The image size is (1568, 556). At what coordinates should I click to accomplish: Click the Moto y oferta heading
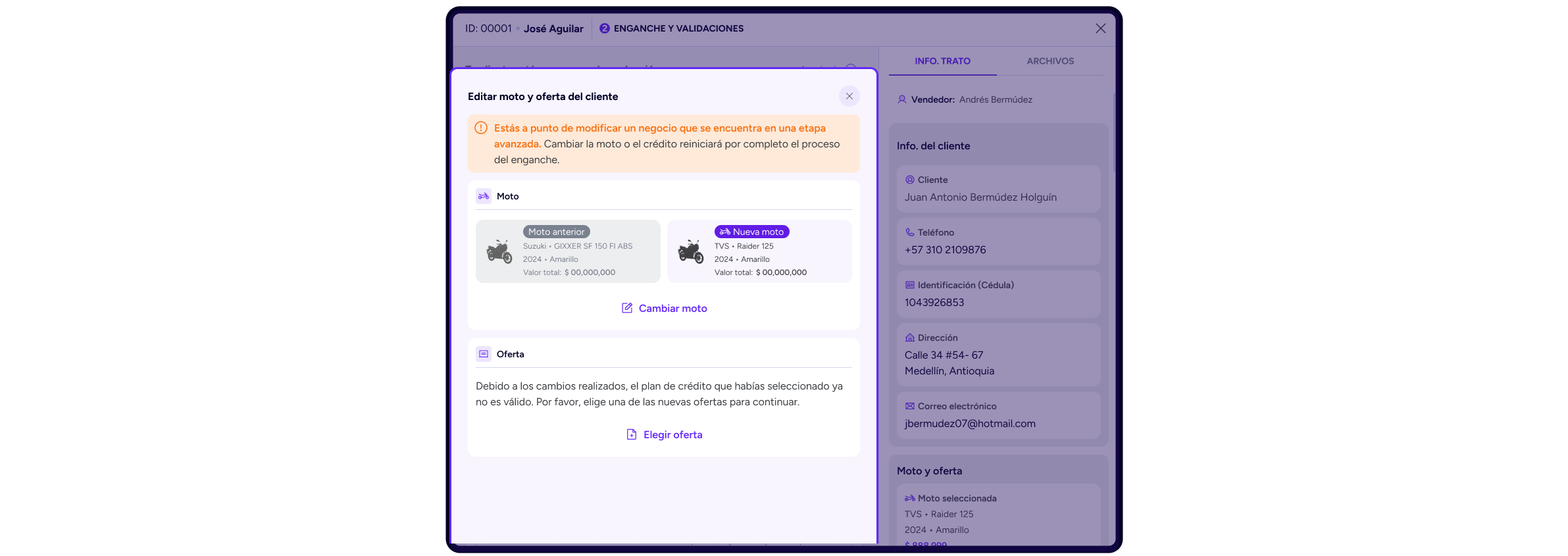tap(929, 471)
